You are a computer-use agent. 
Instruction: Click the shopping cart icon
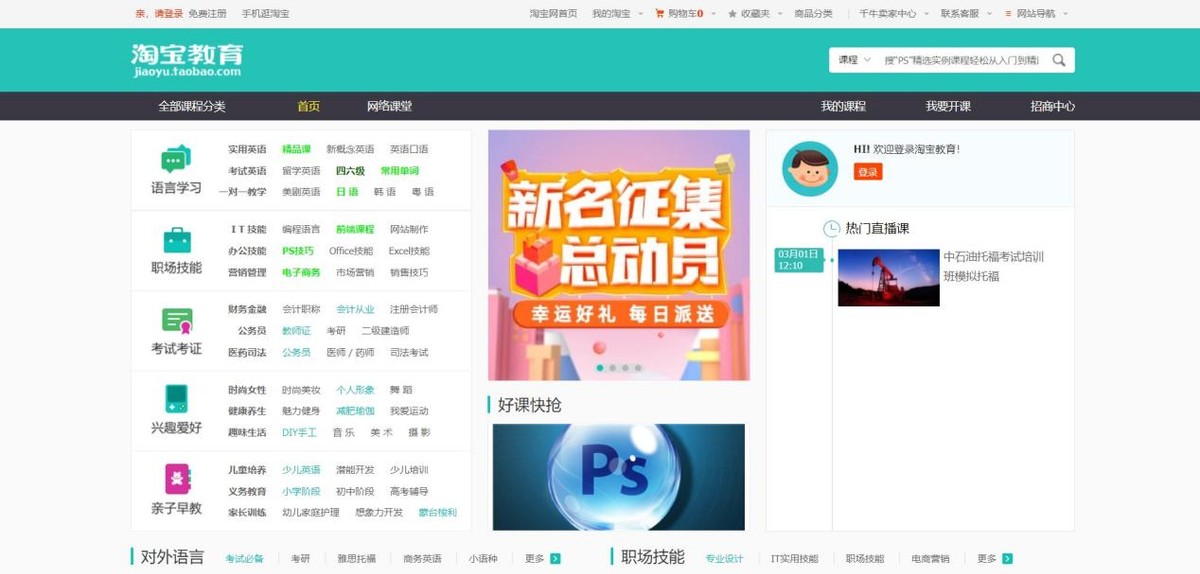point(659,14)
